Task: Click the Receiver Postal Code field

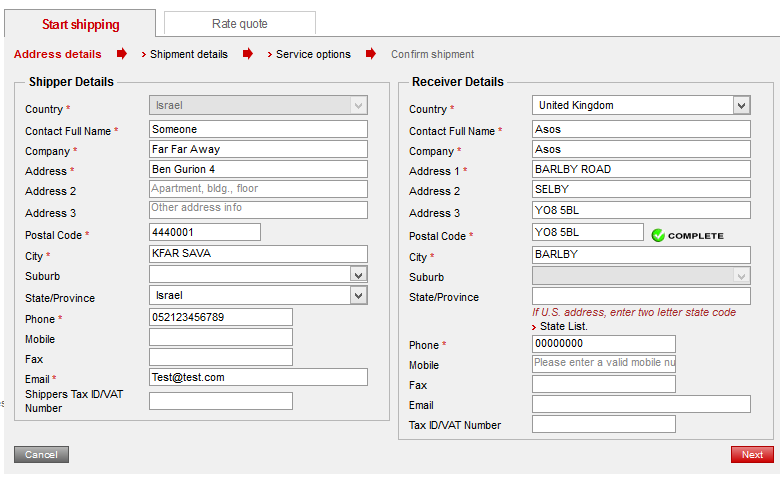Action: [x=587, y=232]
